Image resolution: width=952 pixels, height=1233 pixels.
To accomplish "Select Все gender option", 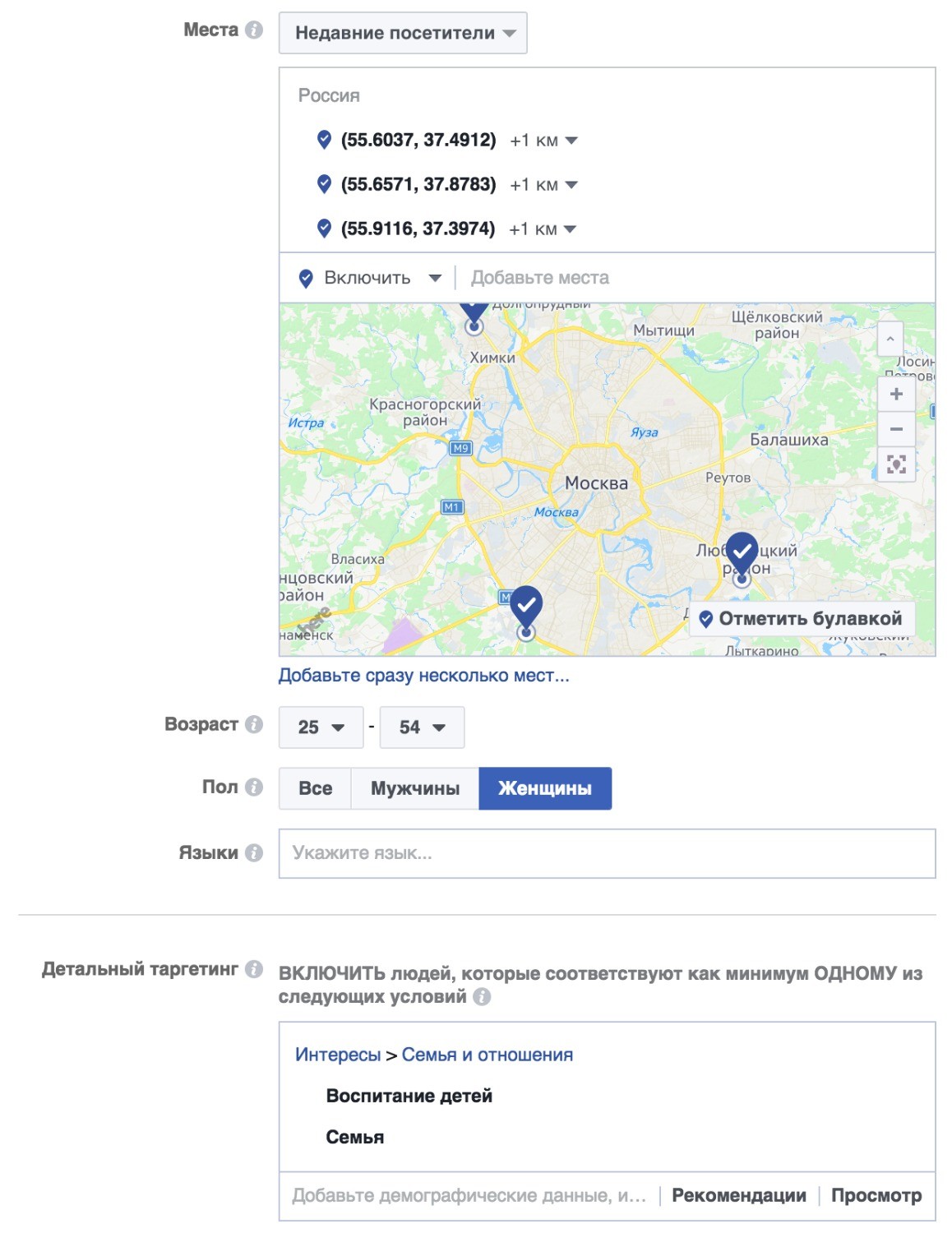I will pyautogui.click(x=315, y=788).
